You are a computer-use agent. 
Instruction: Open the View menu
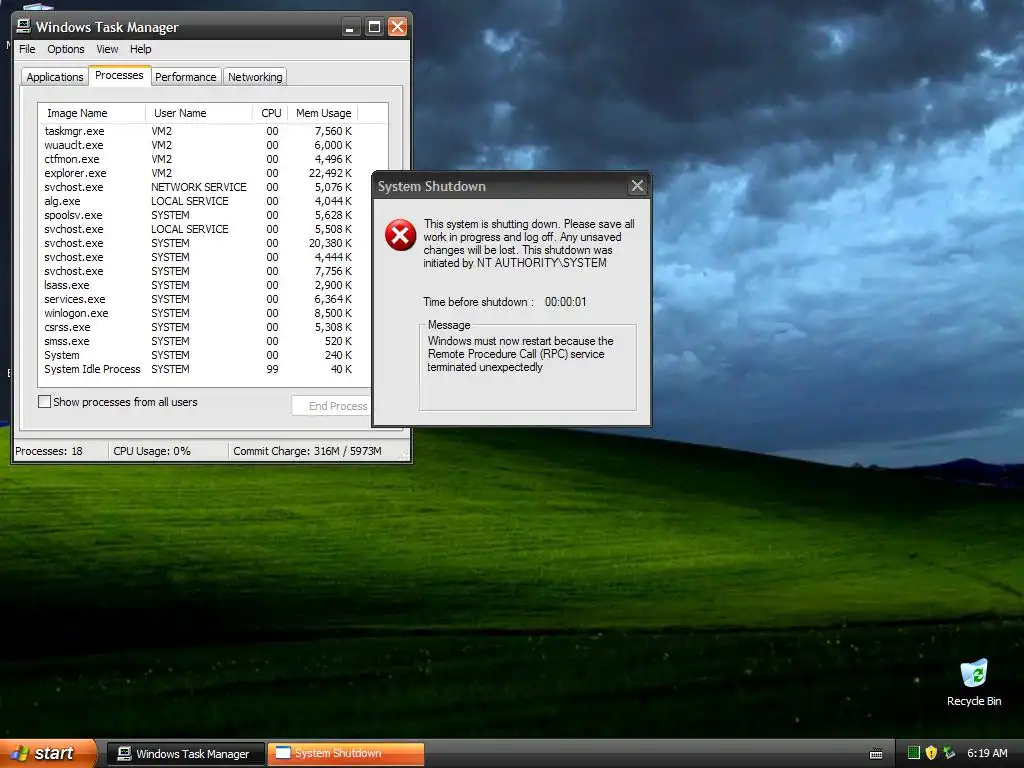pyautogui.click(x=107, y=49)
